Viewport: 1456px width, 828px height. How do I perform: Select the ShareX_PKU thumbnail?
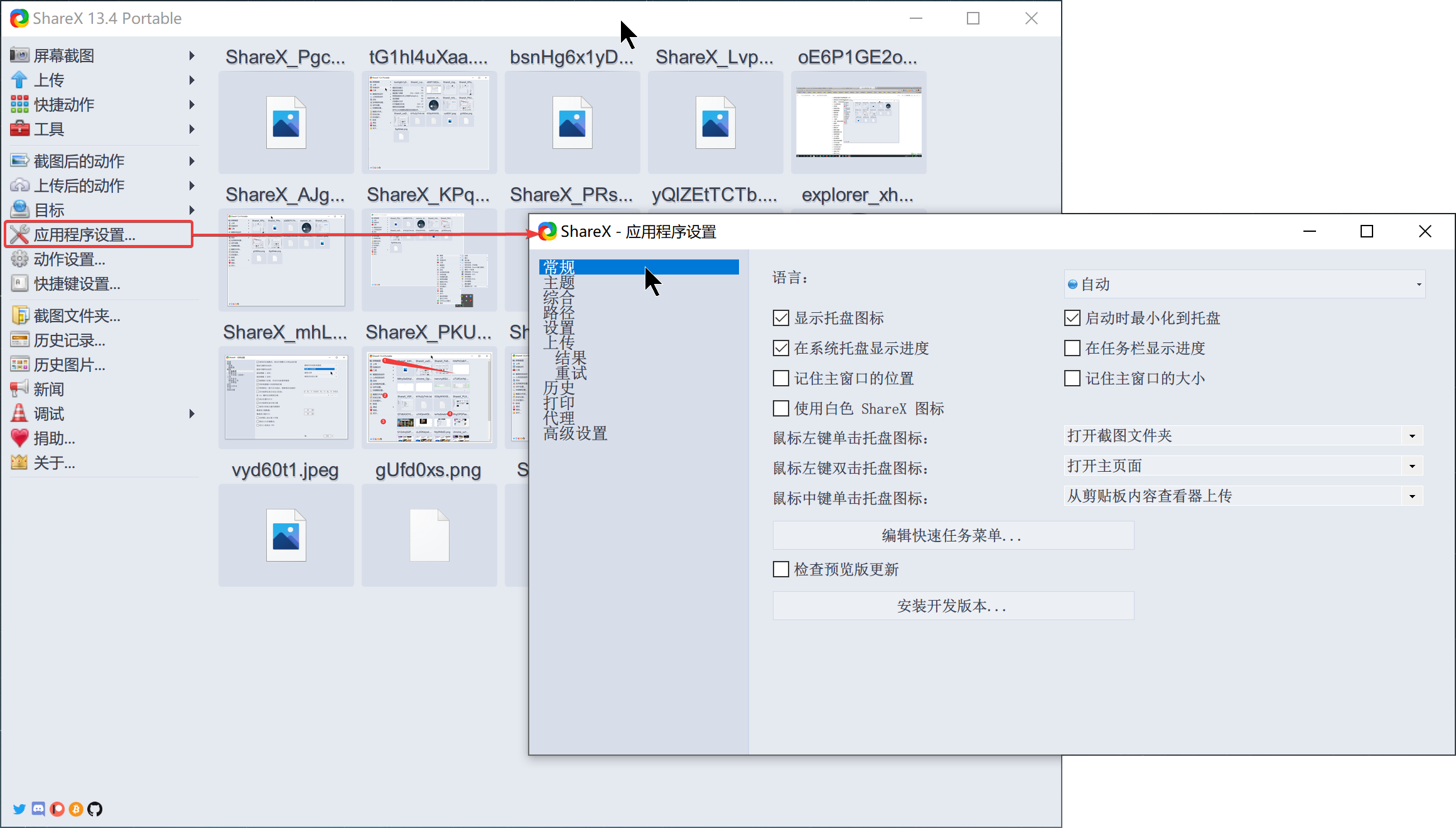pos(429,397)
